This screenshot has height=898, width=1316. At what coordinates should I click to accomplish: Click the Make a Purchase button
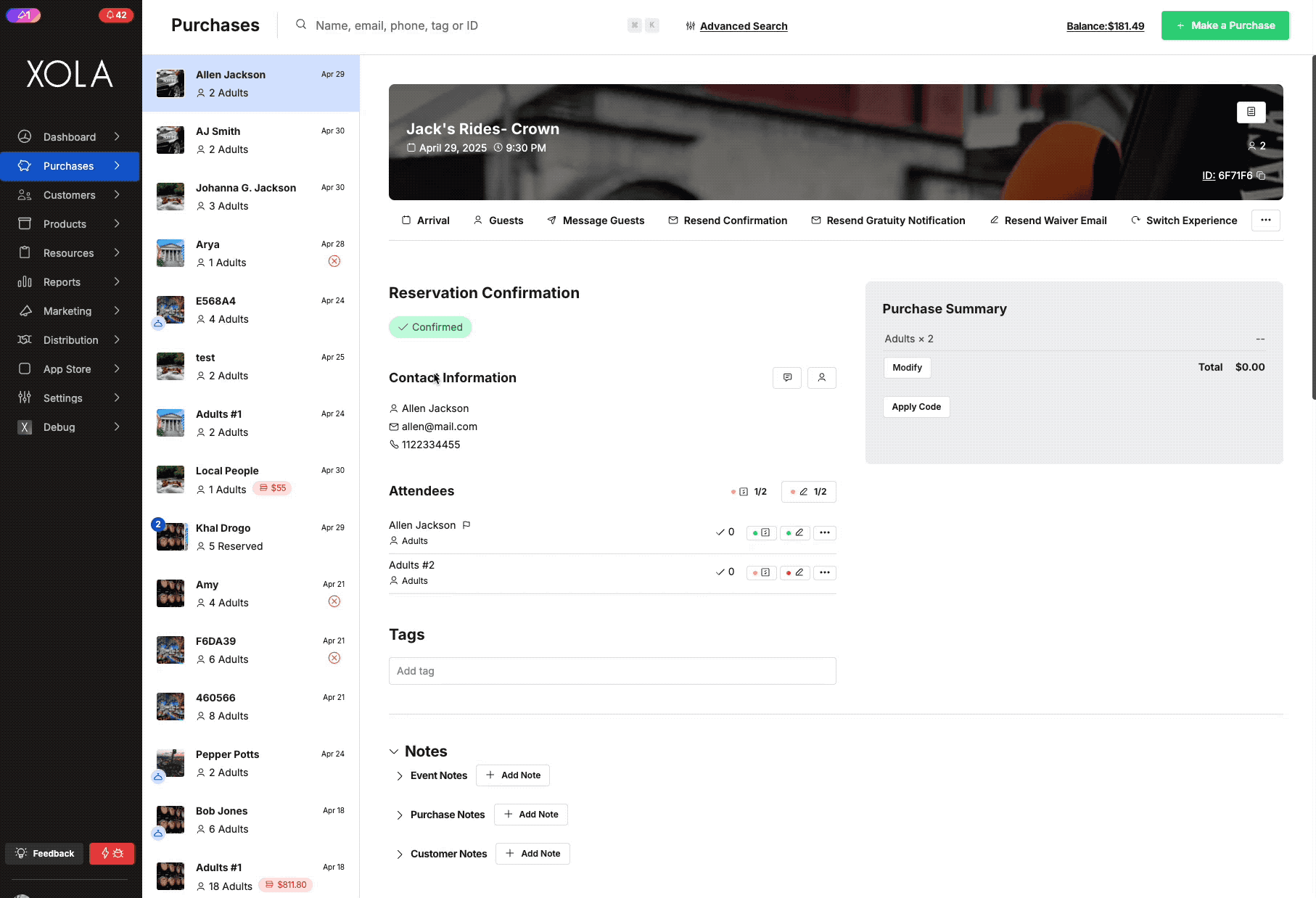point(1225,25)
